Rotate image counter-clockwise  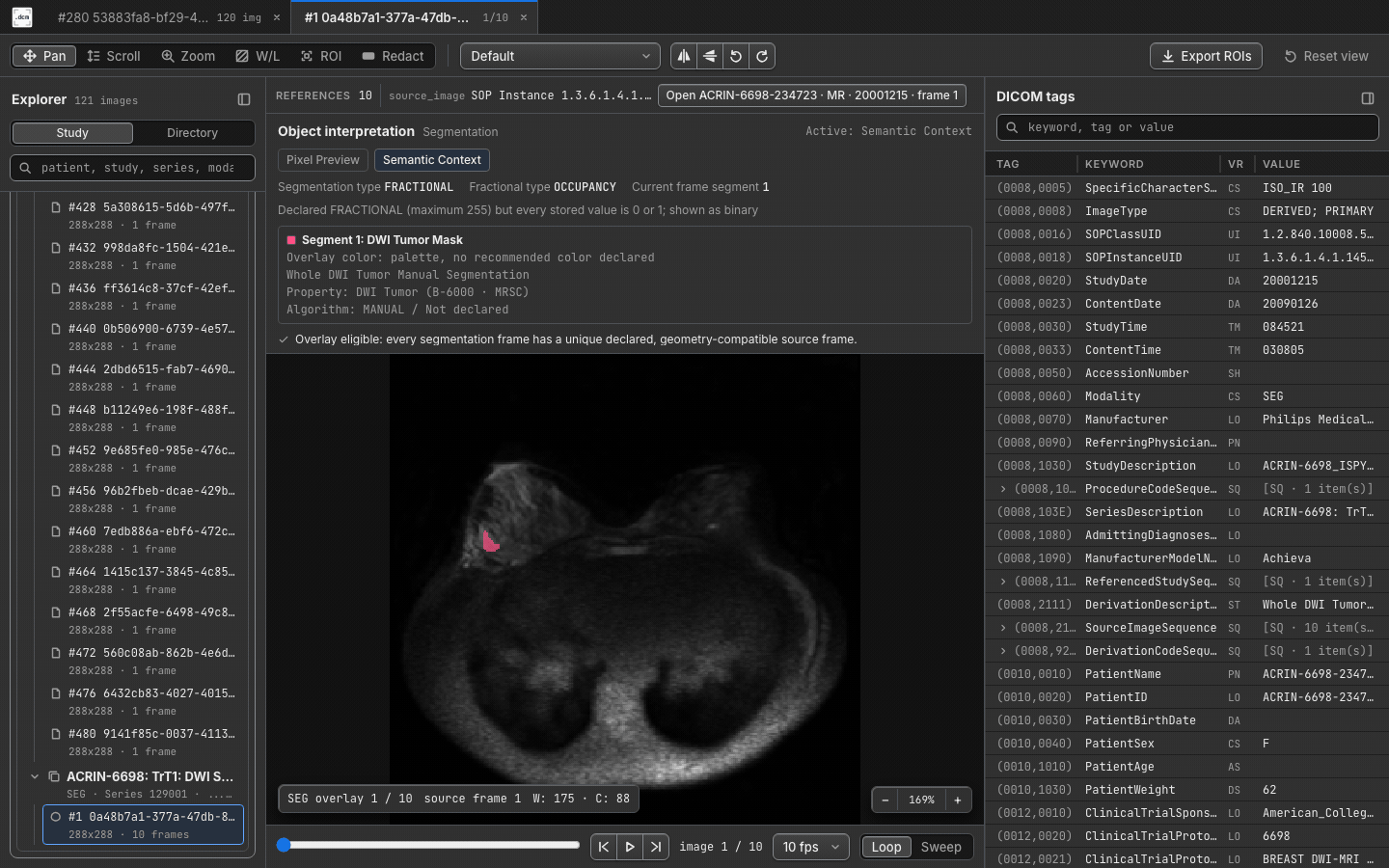tap(736, 56)
